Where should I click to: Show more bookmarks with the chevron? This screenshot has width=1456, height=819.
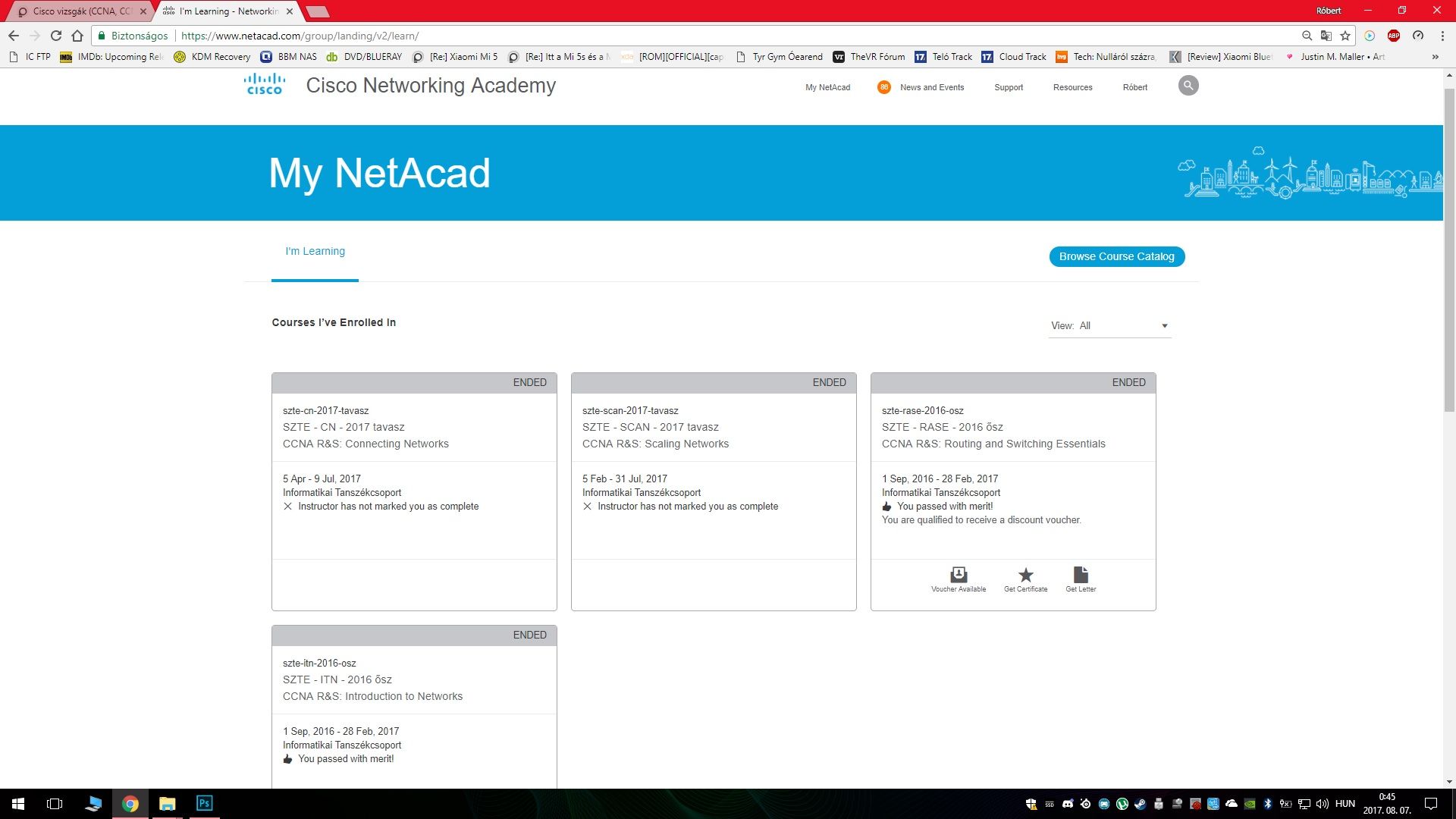[x=1435, y=57]
